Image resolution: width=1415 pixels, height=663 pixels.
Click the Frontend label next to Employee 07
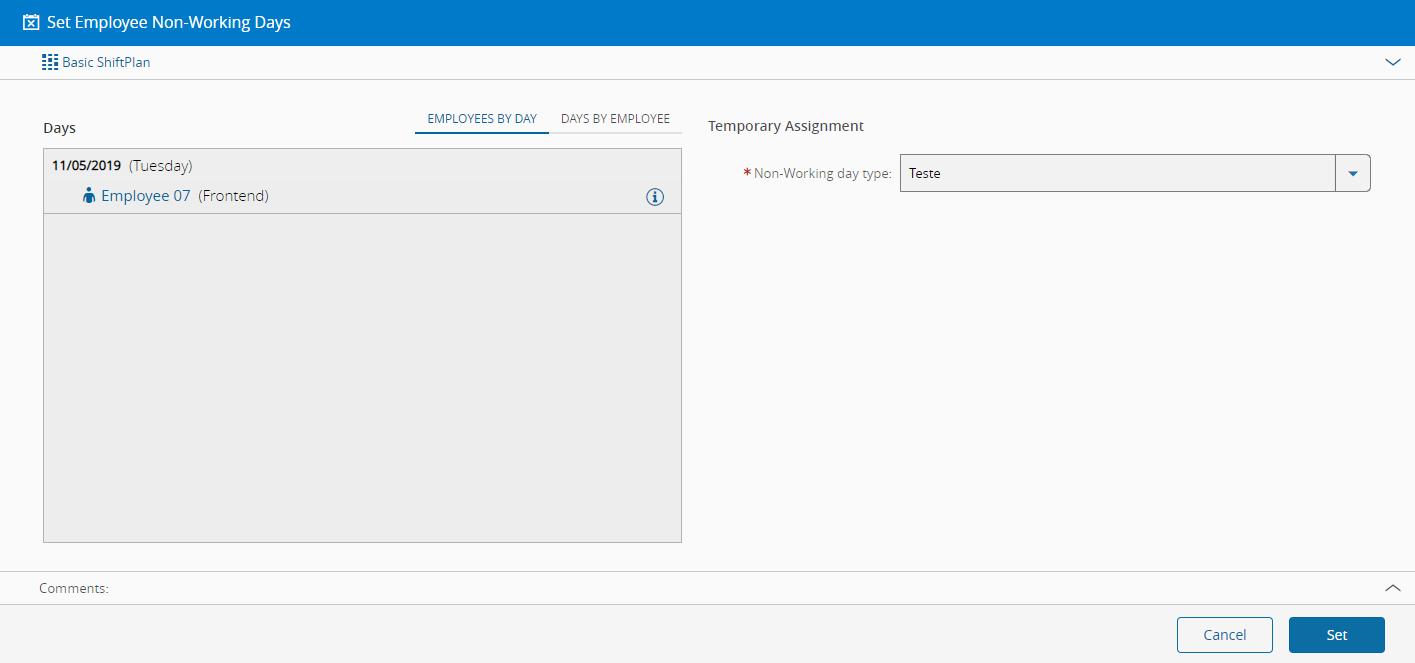pyautogui.click(x=233, y=196)
